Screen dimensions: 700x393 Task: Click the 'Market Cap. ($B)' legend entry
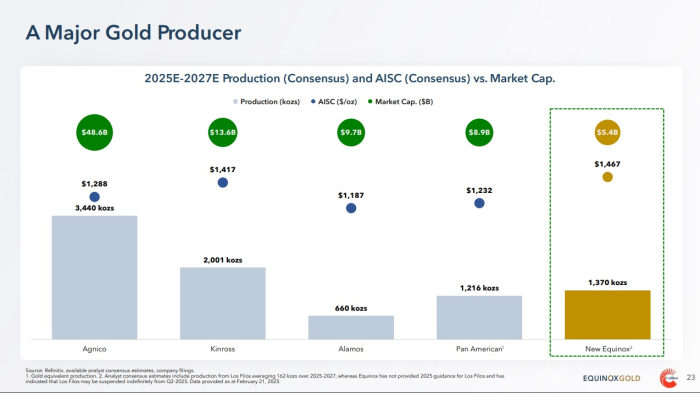pos(400,102)
